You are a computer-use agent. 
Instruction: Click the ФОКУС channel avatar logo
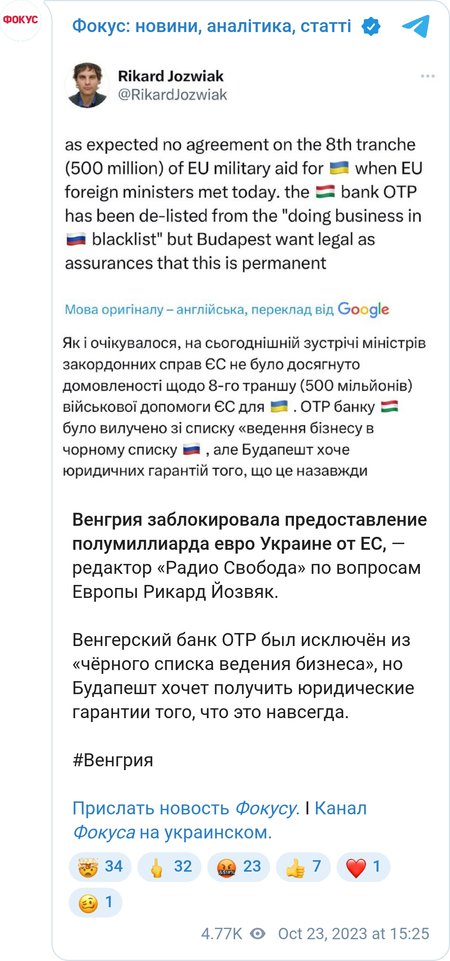(x=21, y=20)
